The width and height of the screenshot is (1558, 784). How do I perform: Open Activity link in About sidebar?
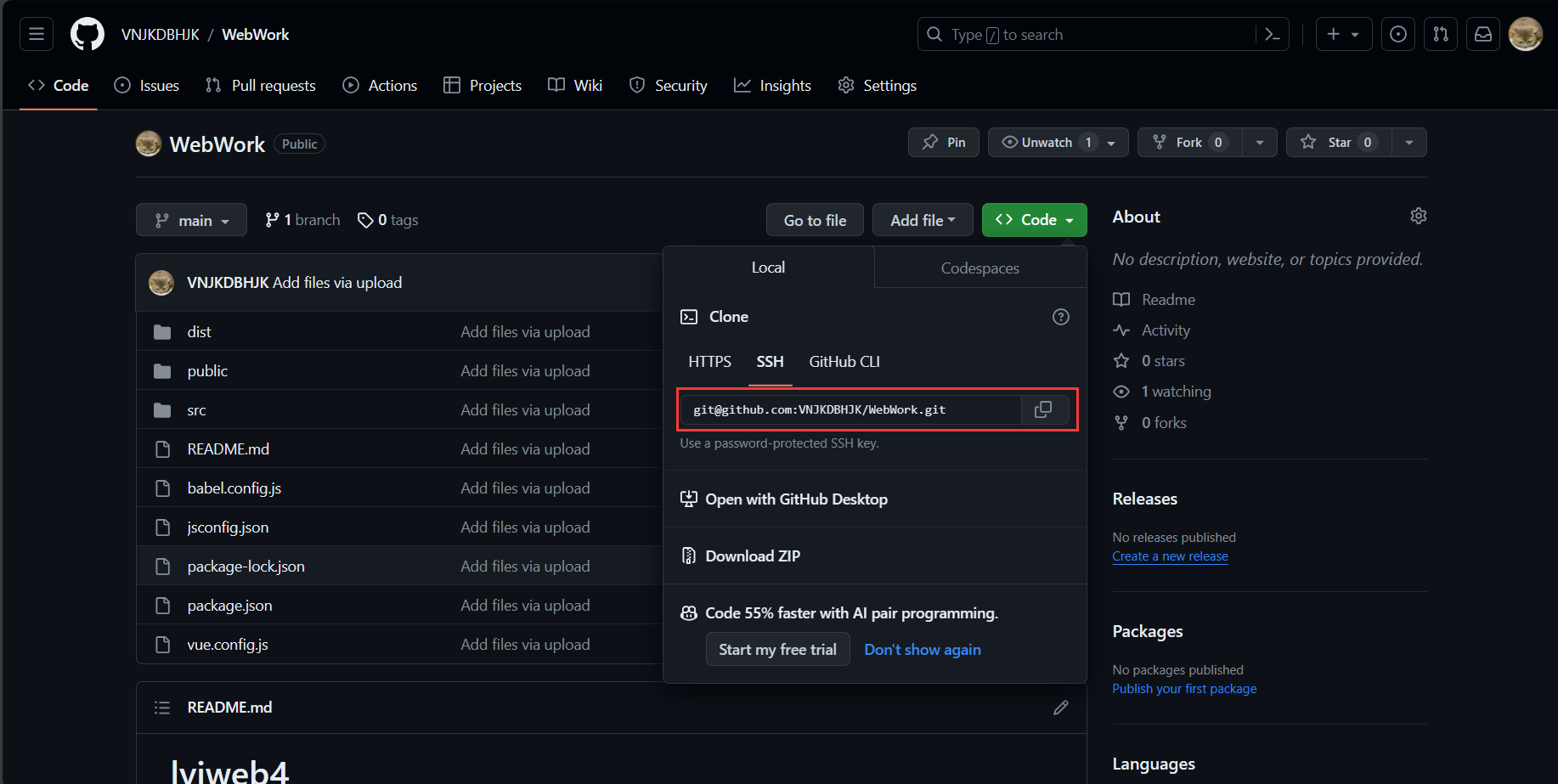click(1152, 330)
